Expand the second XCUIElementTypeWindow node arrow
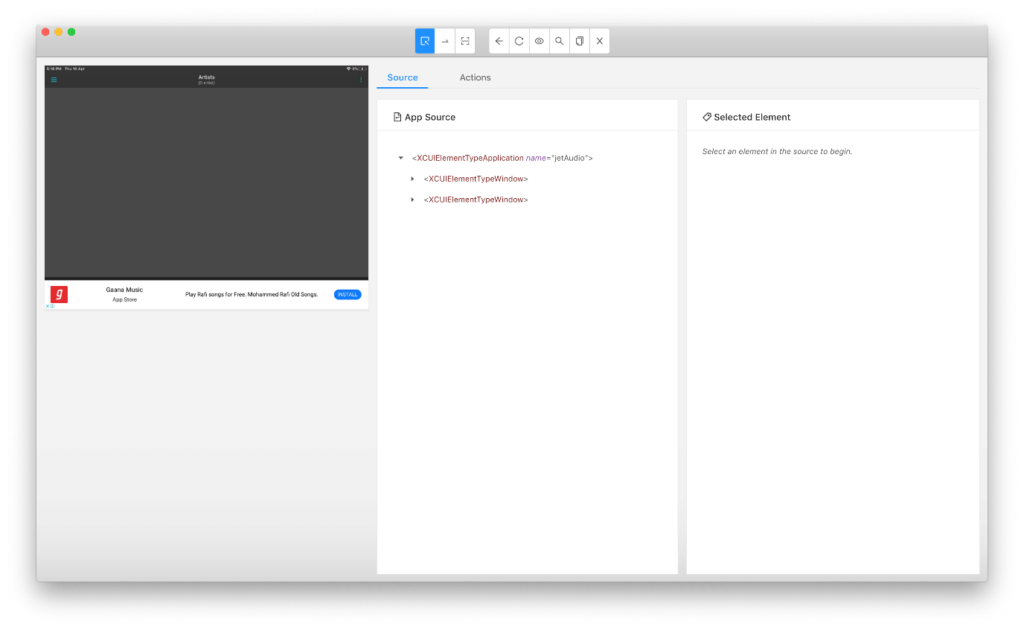 (413, 200)
